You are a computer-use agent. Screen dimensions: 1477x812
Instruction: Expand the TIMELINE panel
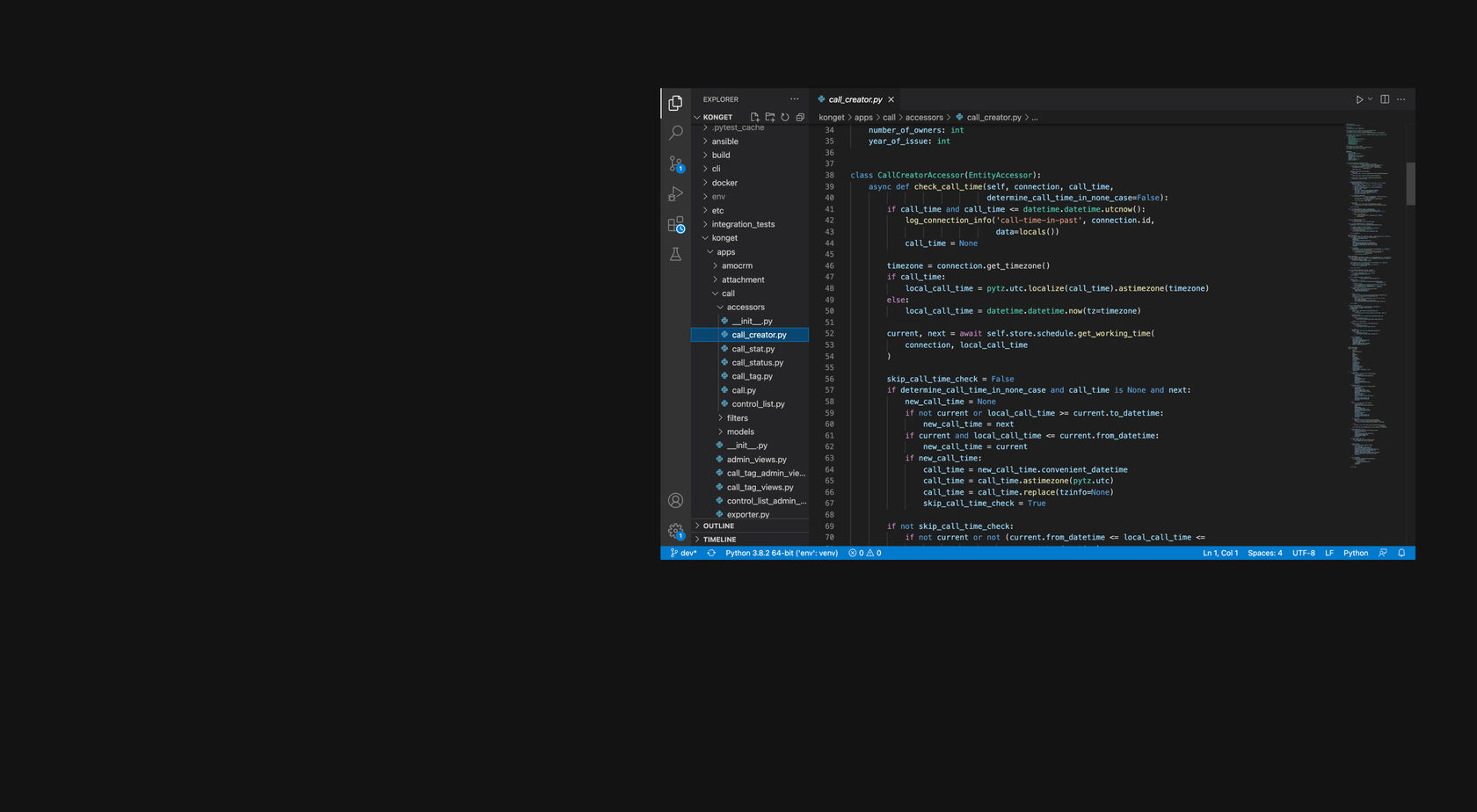pyautogui.click(x=750, y=540)
